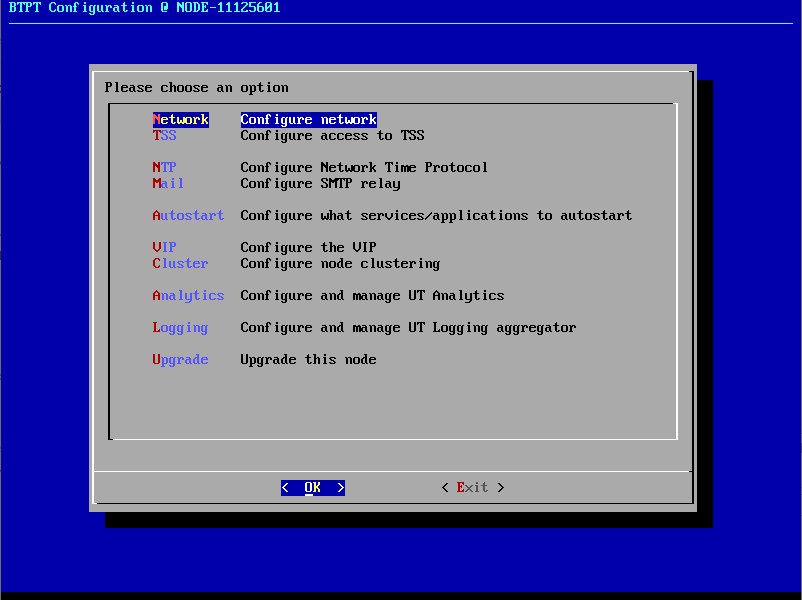Pick the Mail menu tag
The height and width of the screenshot is (600, 802).
(x=168, y=183)
